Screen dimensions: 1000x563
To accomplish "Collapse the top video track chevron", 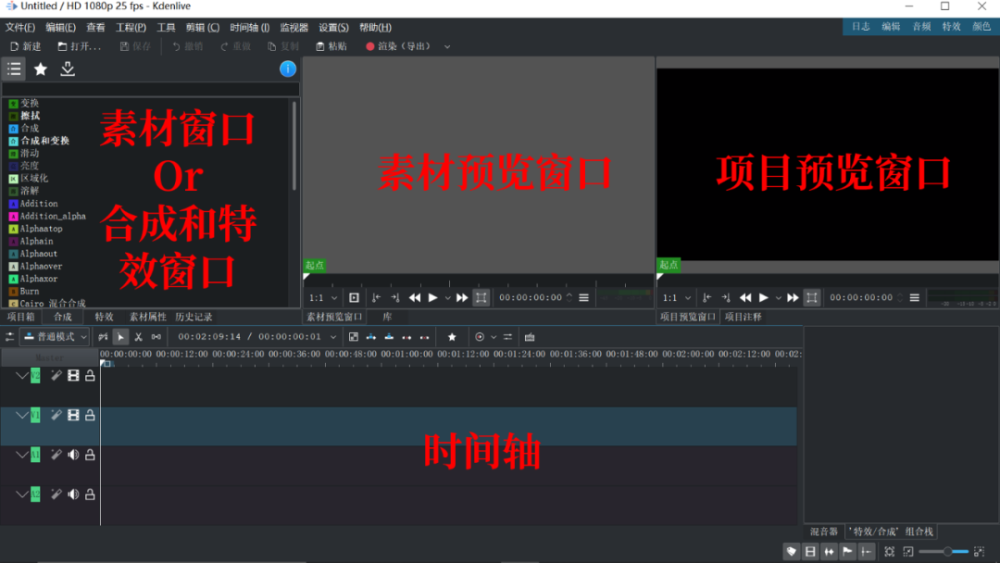I will [22, 376].
